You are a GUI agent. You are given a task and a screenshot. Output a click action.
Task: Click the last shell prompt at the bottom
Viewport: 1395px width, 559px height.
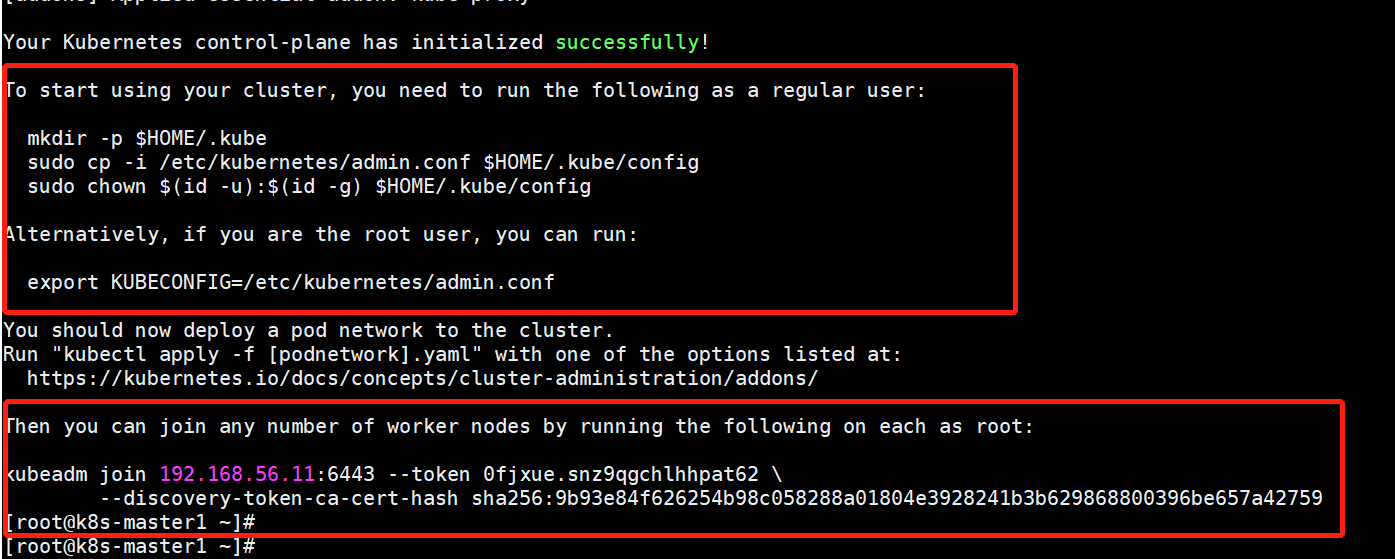point(130,546)
